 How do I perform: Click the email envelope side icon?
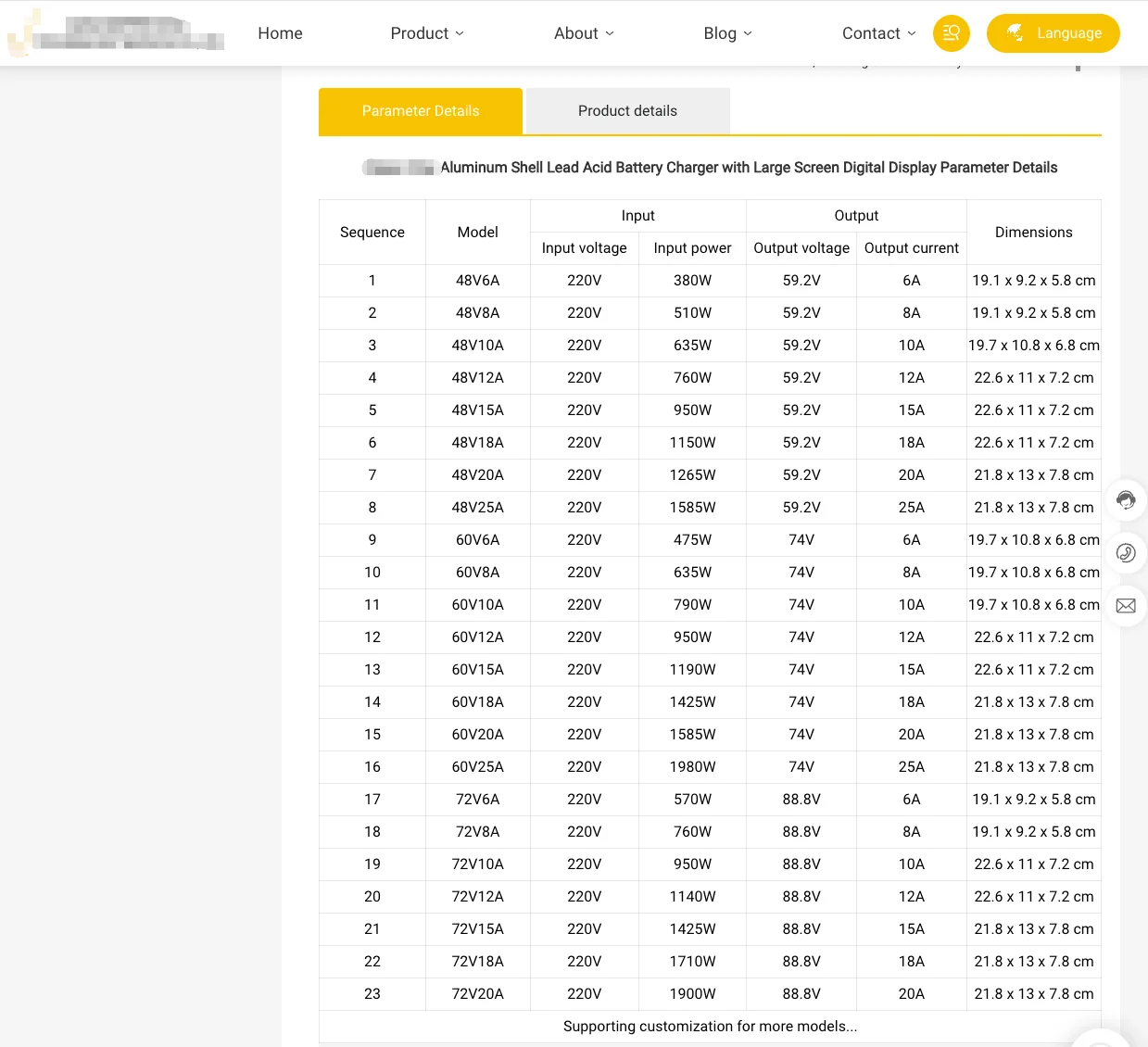pos(1126,606)
